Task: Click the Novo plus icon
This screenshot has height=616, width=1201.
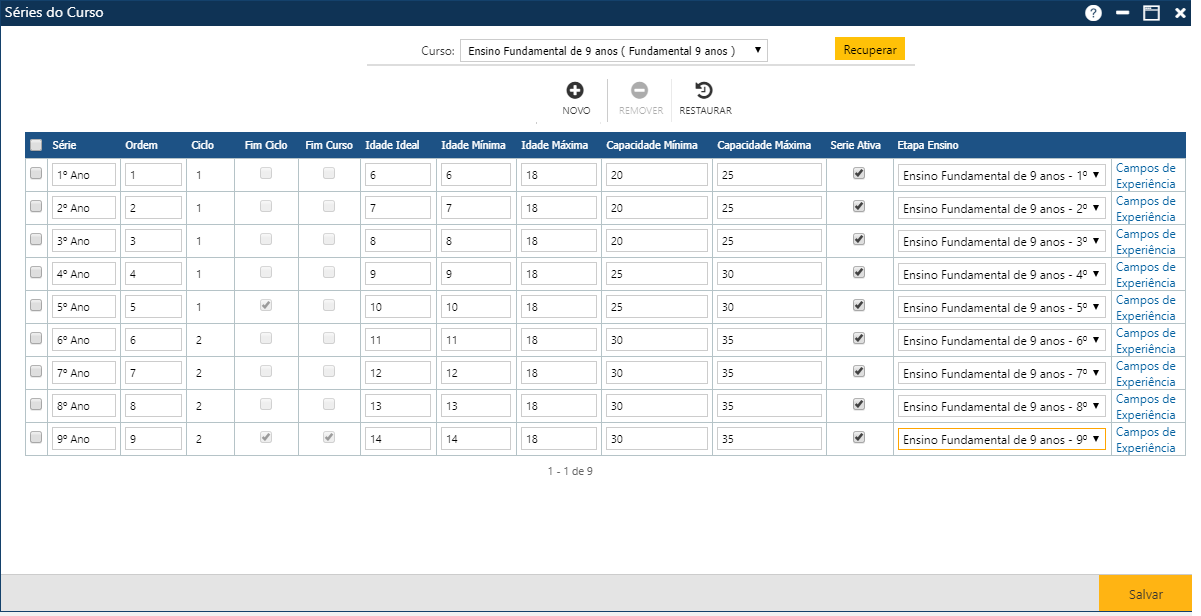Action: [x=575, y=91]
